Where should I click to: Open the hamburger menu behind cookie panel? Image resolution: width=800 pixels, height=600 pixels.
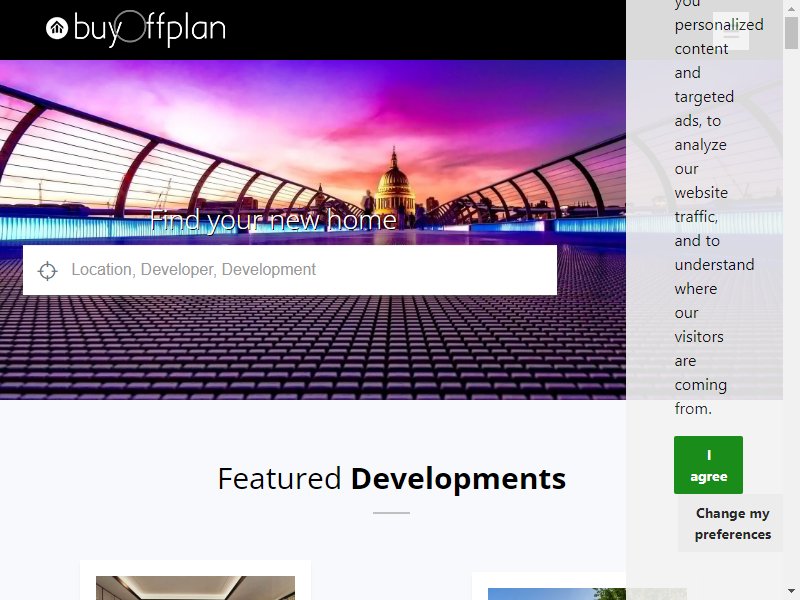(x=731, y=32)
